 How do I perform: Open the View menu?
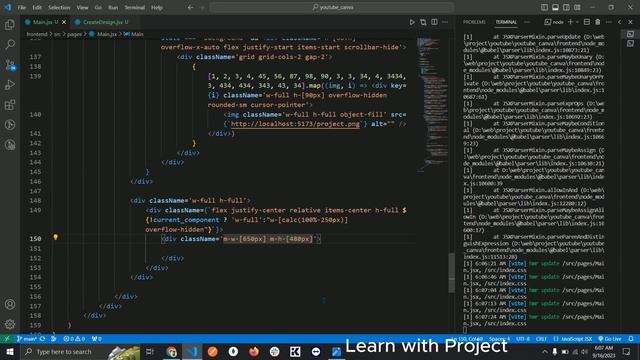(82, 7)
